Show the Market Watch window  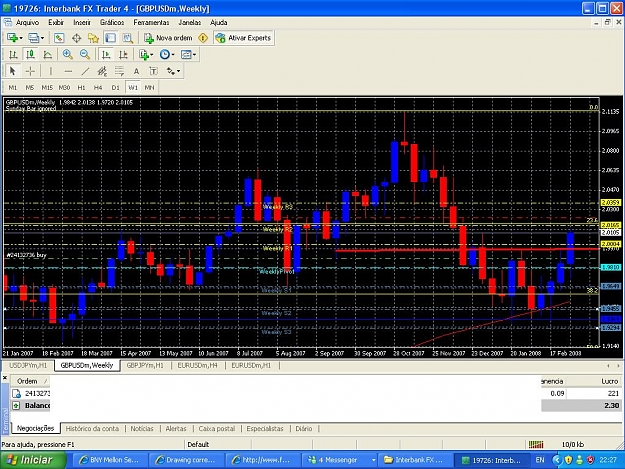coord(59,38)
